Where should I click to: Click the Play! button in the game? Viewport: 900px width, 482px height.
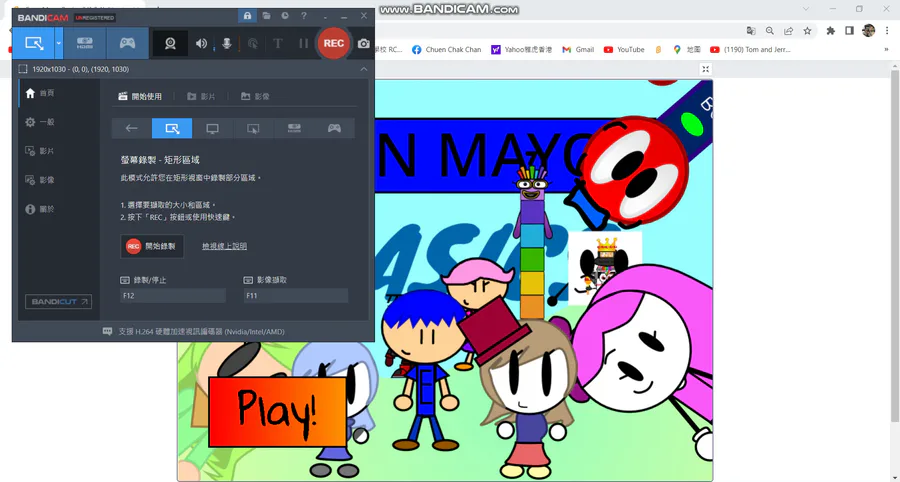pos(277,412)
